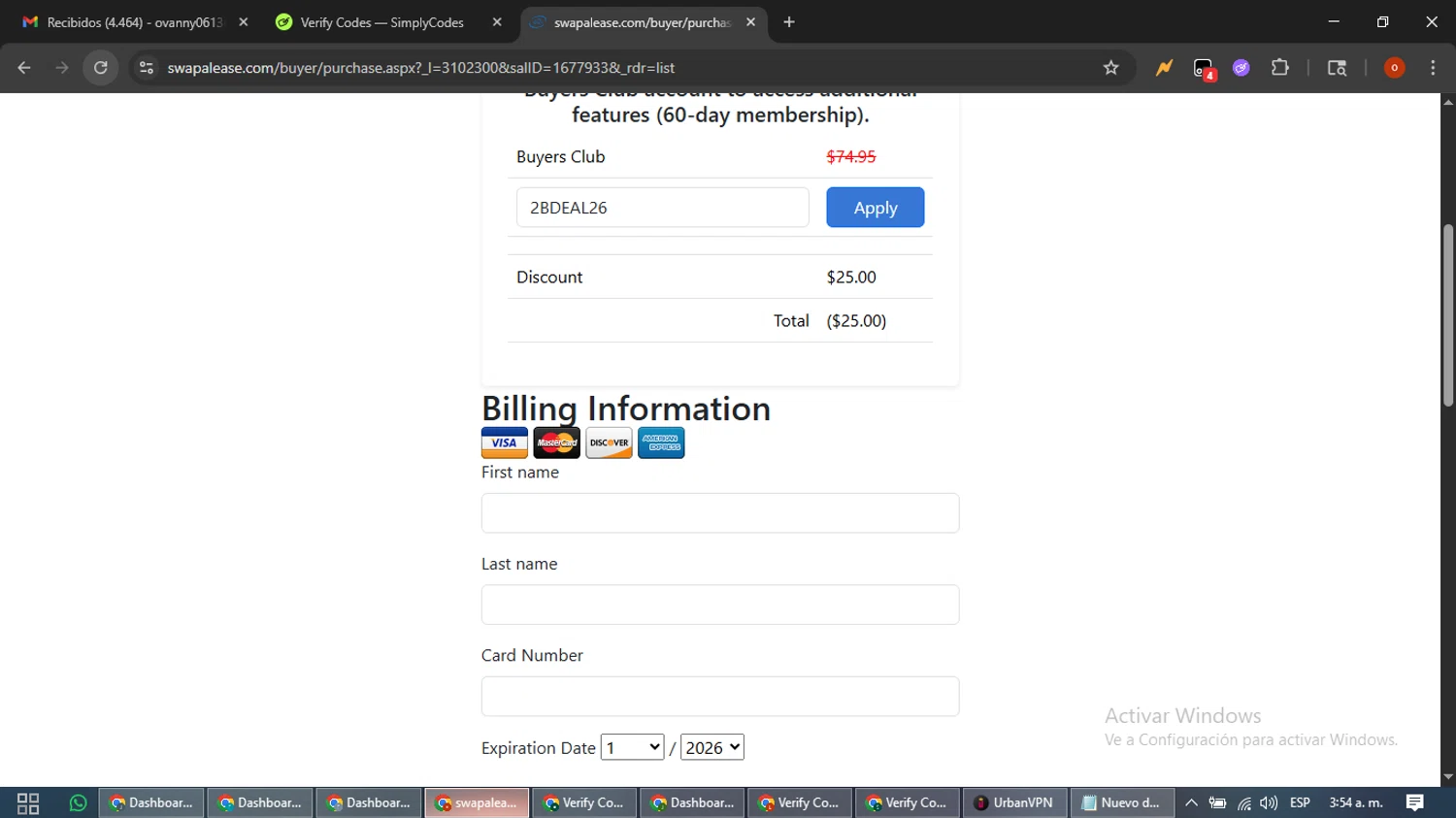Screen dimensions: 1456x818
Task: Open the expiration year dropdown showing 2026
Action: pyautogui.click(x=712, y=747)
